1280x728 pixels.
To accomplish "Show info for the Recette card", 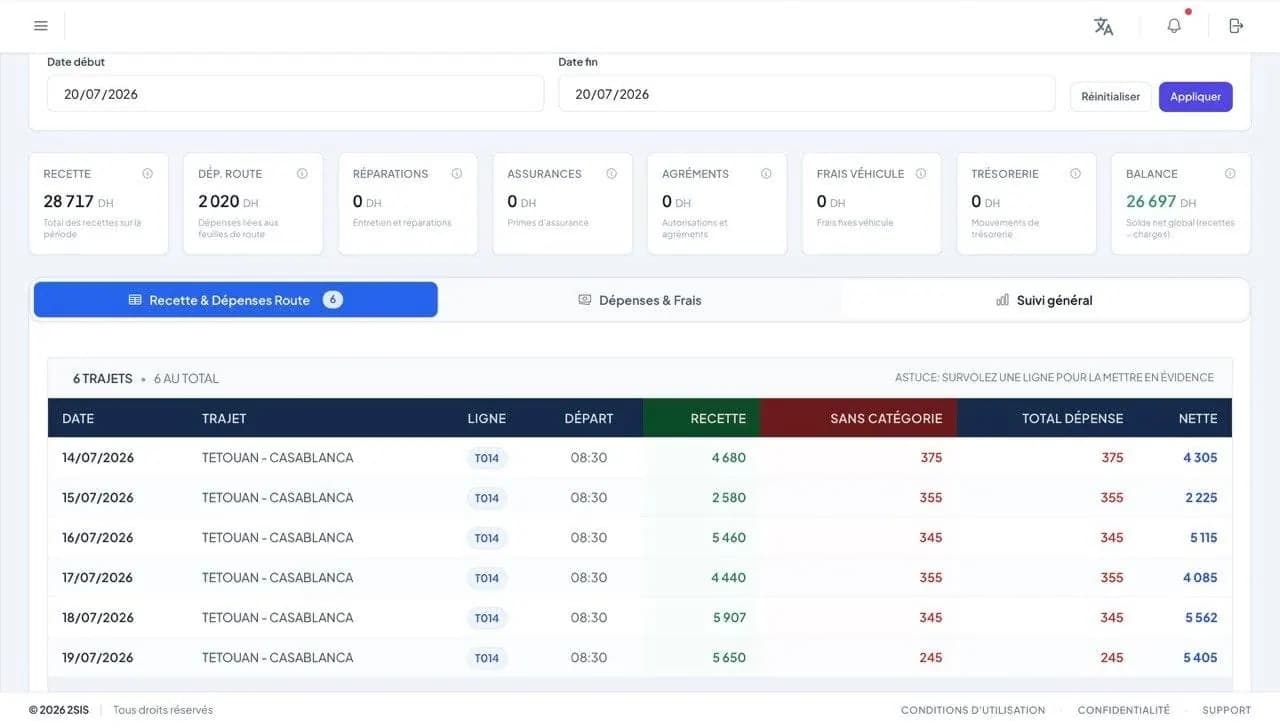I will coord(148,174).
